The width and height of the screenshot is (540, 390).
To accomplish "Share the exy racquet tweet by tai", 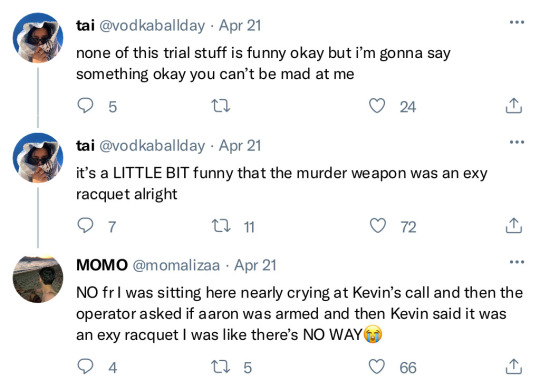I will [513, 226].
